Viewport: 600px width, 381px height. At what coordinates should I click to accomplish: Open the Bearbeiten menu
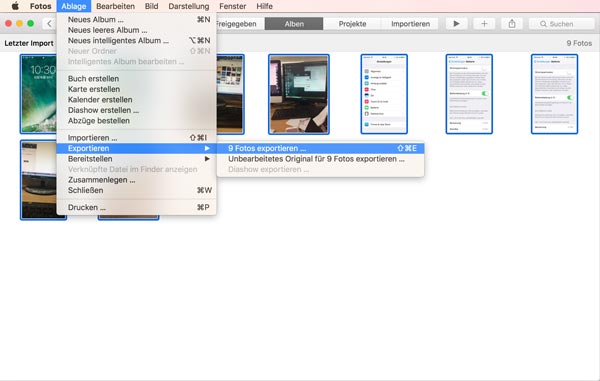(x=115, y=6)
